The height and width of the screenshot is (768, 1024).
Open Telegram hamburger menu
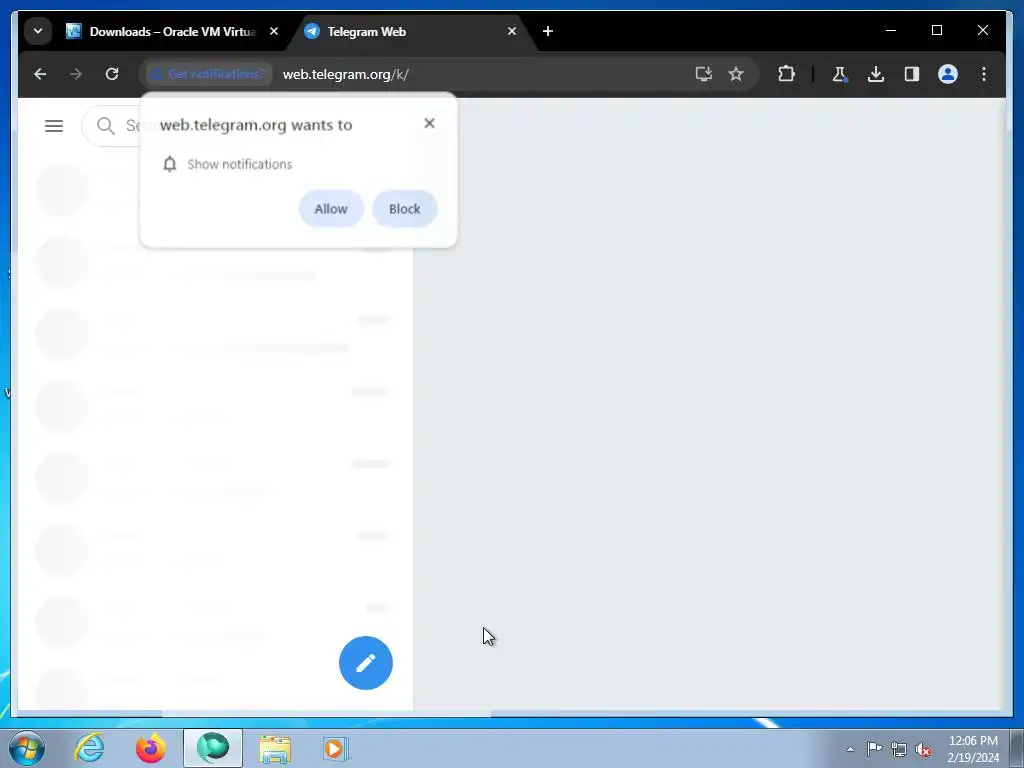point(54,125)
